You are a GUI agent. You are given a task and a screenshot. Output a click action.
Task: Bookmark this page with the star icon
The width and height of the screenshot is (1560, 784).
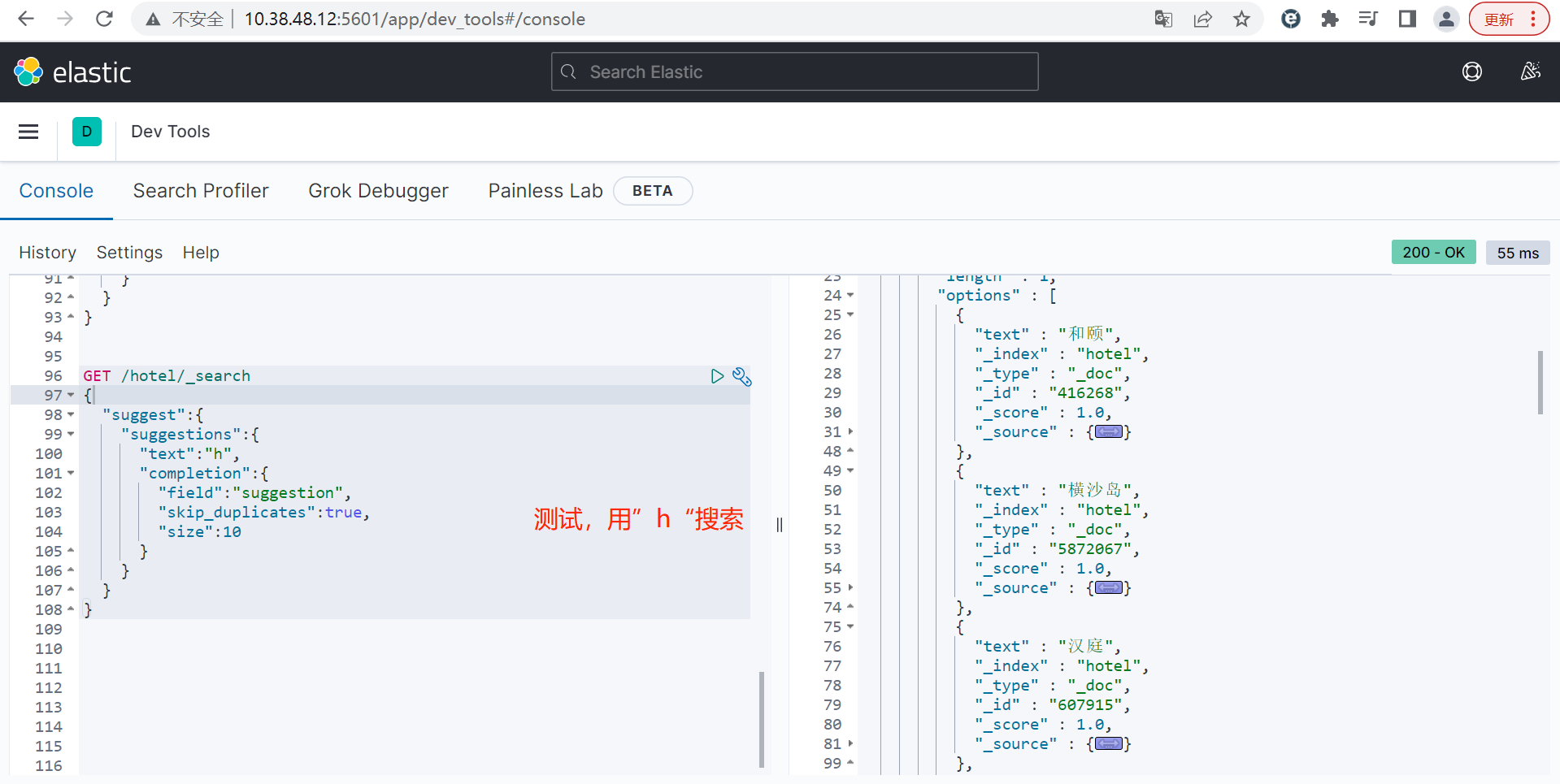(x=1241, y=19)
